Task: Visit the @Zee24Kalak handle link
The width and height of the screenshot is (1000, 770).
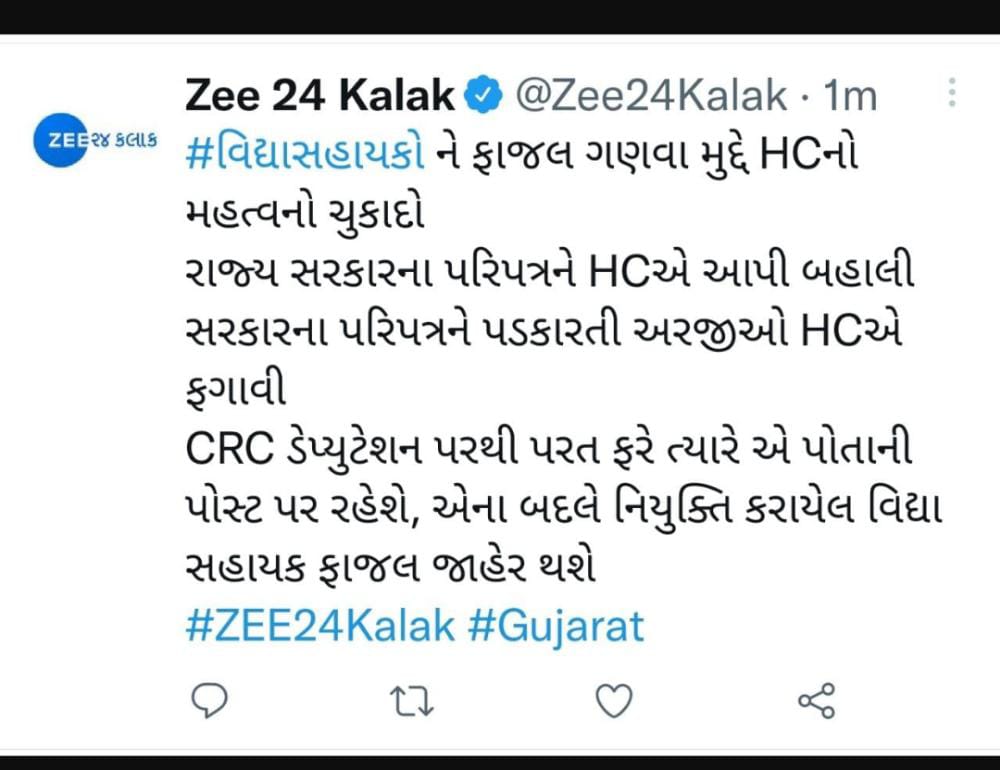Action: coord(651,95)
